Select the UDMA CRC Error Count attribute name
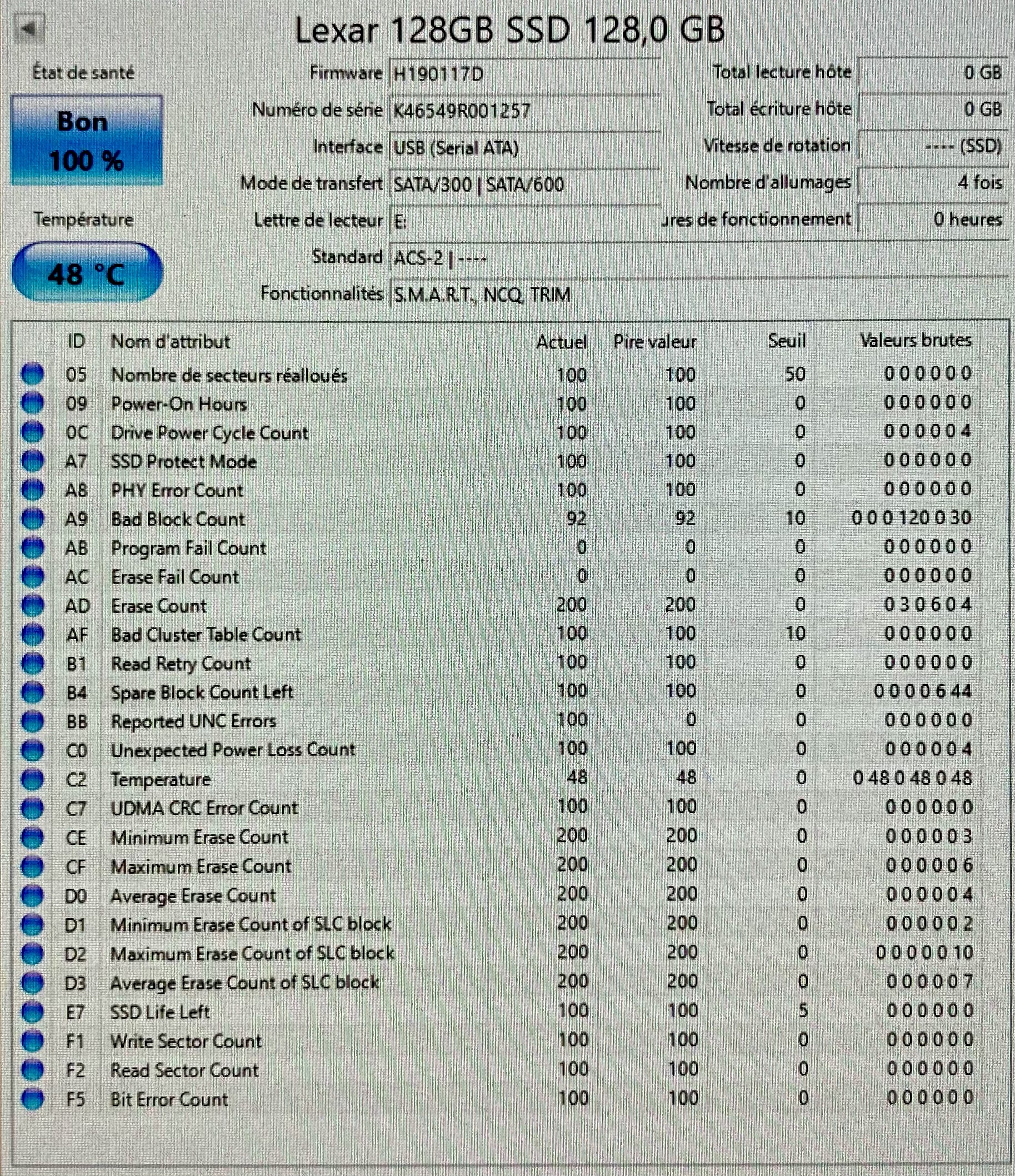 204,808
